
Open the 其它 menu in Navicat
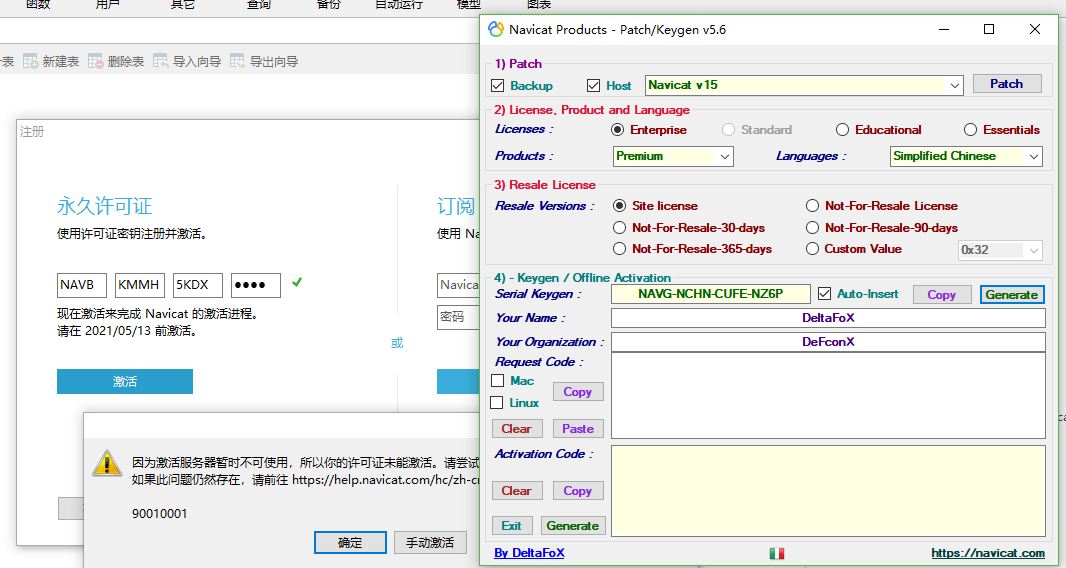[x=183, y=4]
